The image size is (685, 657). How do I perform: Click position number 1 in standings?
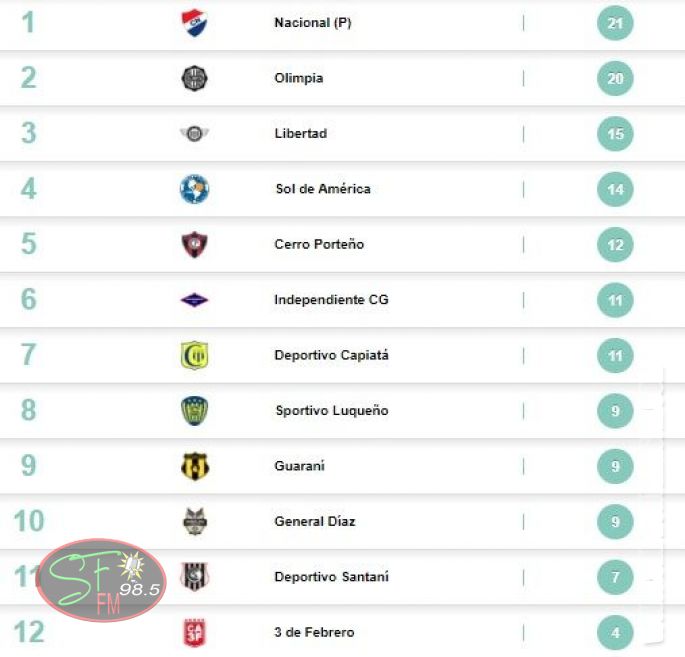coord(28,22)
